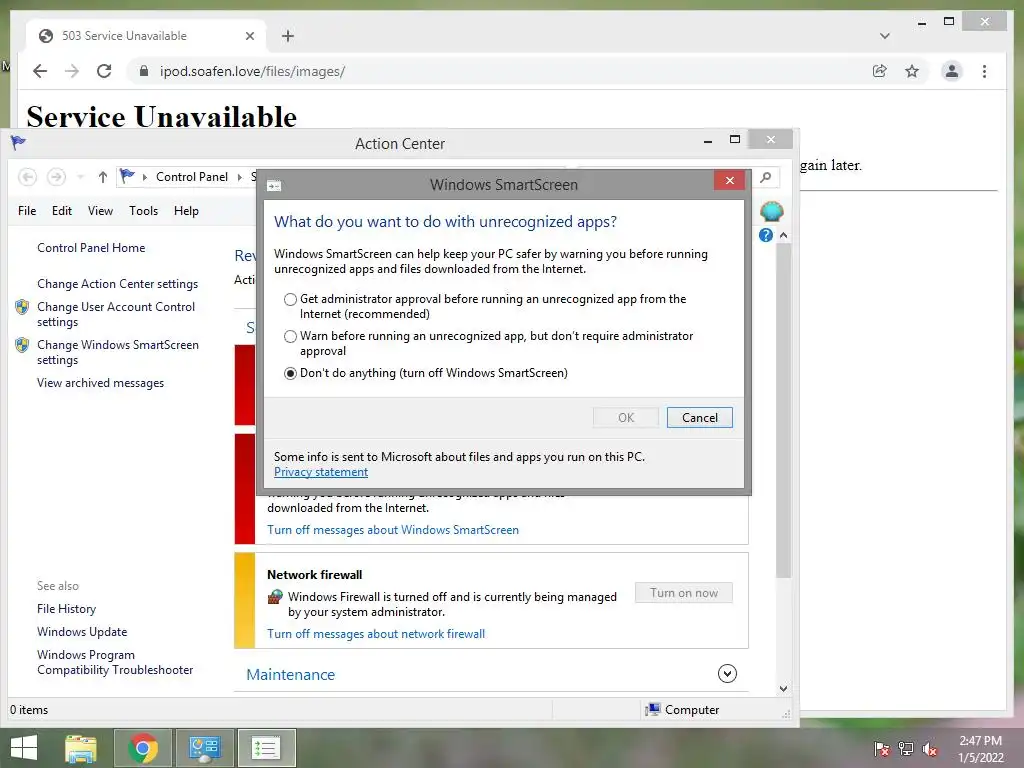The image size is (1024, 768).
Task: Click Chrome forward arrow
Action: [x=72, y=71]
